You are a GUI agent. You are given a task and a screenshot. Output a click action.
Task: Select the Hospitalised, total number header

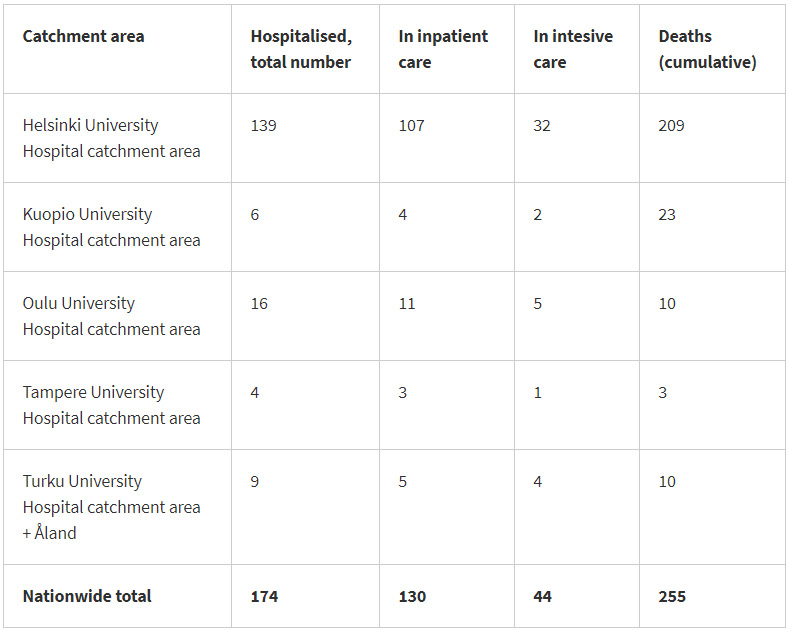(301, 49)
